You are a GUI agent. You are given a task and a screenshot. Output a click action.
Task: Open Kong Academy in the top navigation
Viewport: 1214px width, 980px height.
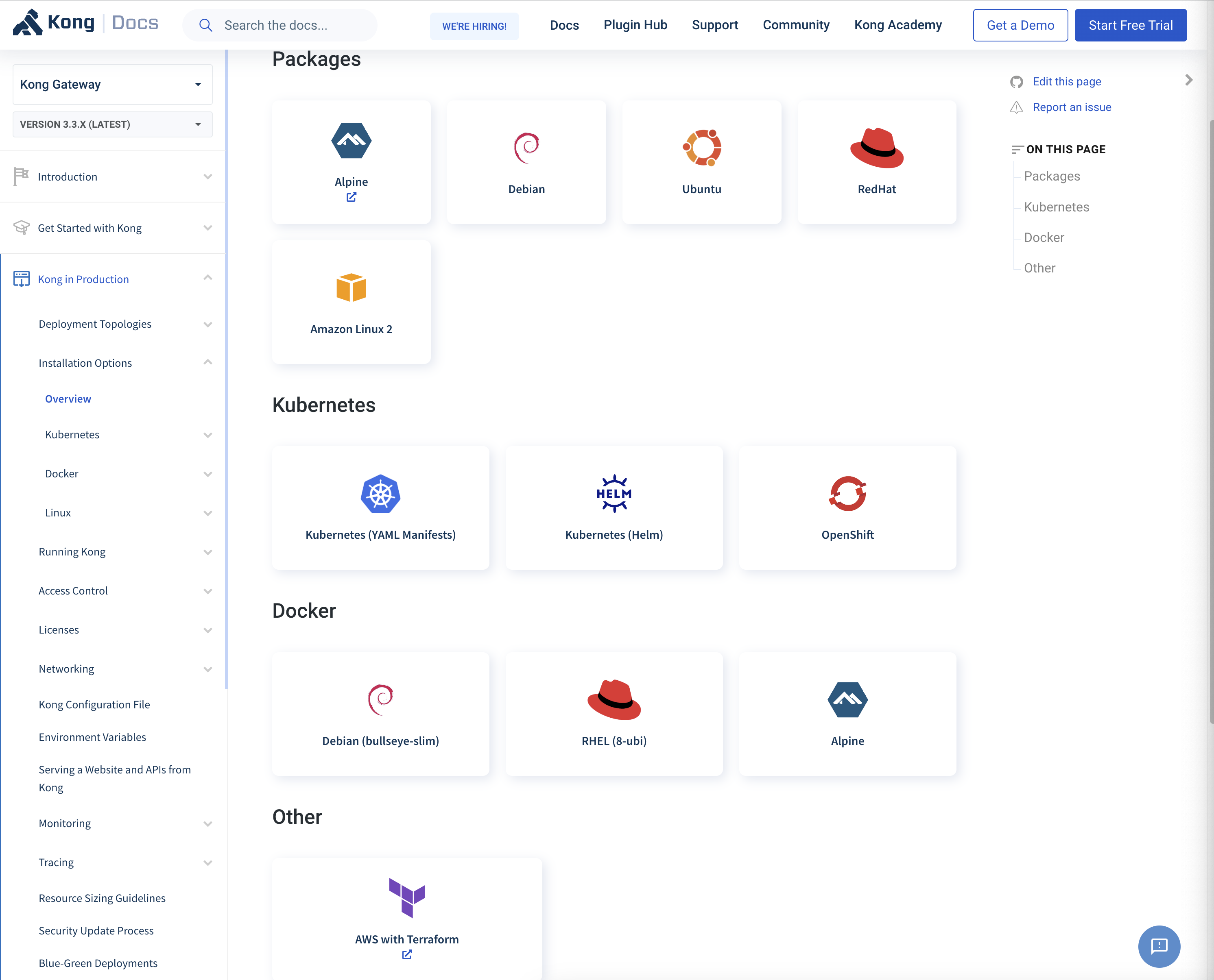(x=898, y=25)
